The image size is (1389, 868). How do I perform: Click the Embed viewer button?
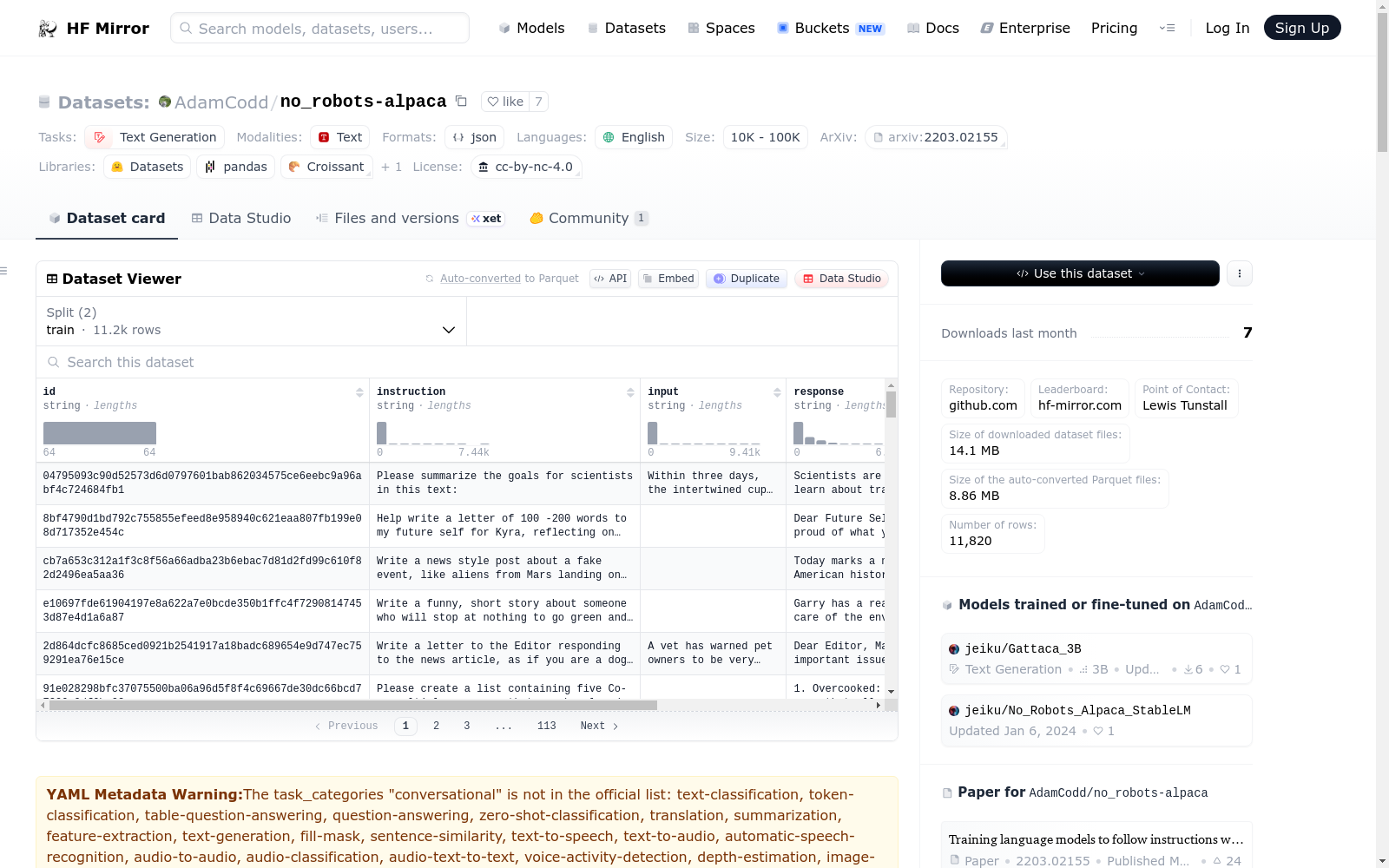(668, 279)
